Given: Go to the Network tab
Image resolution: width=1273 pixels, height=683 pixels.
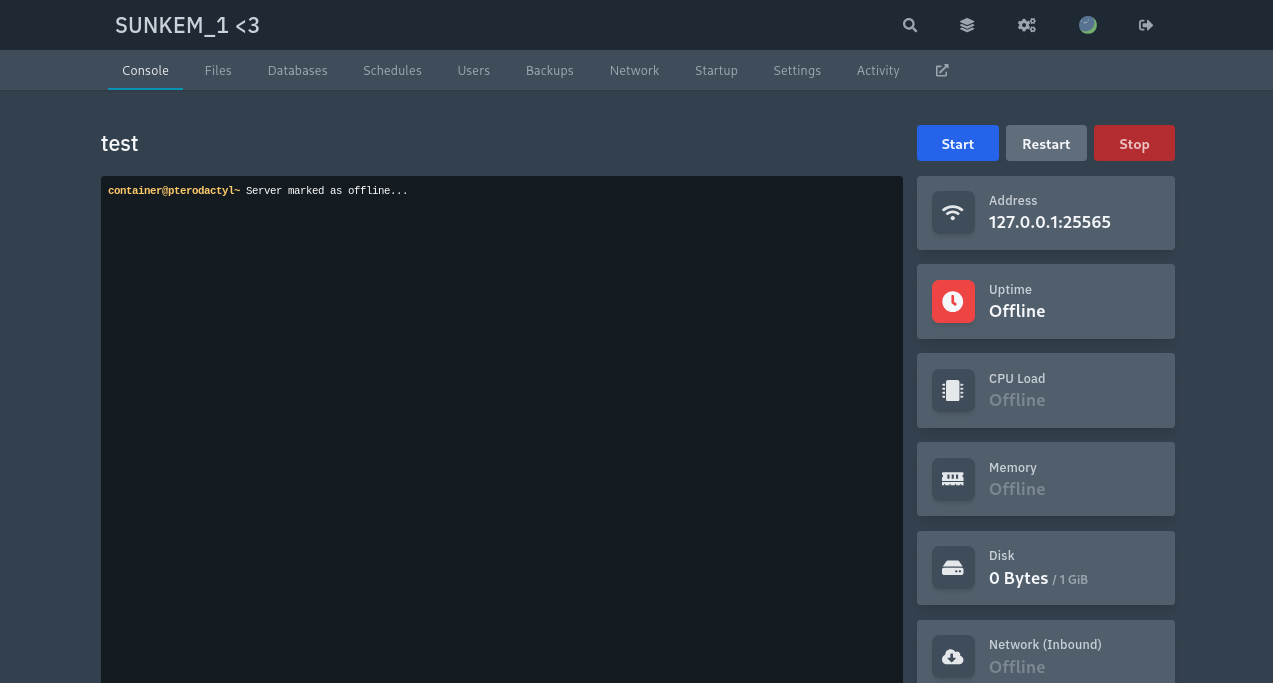Looking at the screenshot, I should 634,71.
